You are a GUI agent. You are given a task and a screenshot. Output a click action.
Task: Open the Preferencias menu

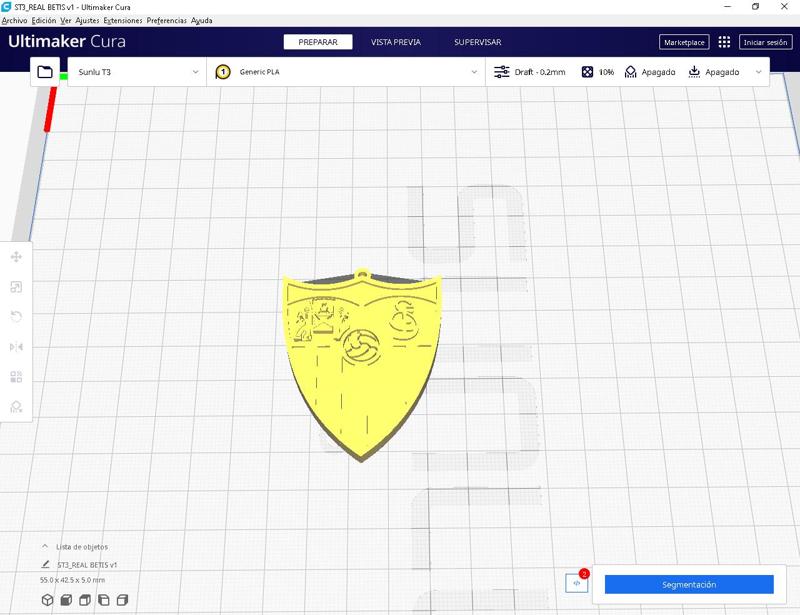point(167,20)
